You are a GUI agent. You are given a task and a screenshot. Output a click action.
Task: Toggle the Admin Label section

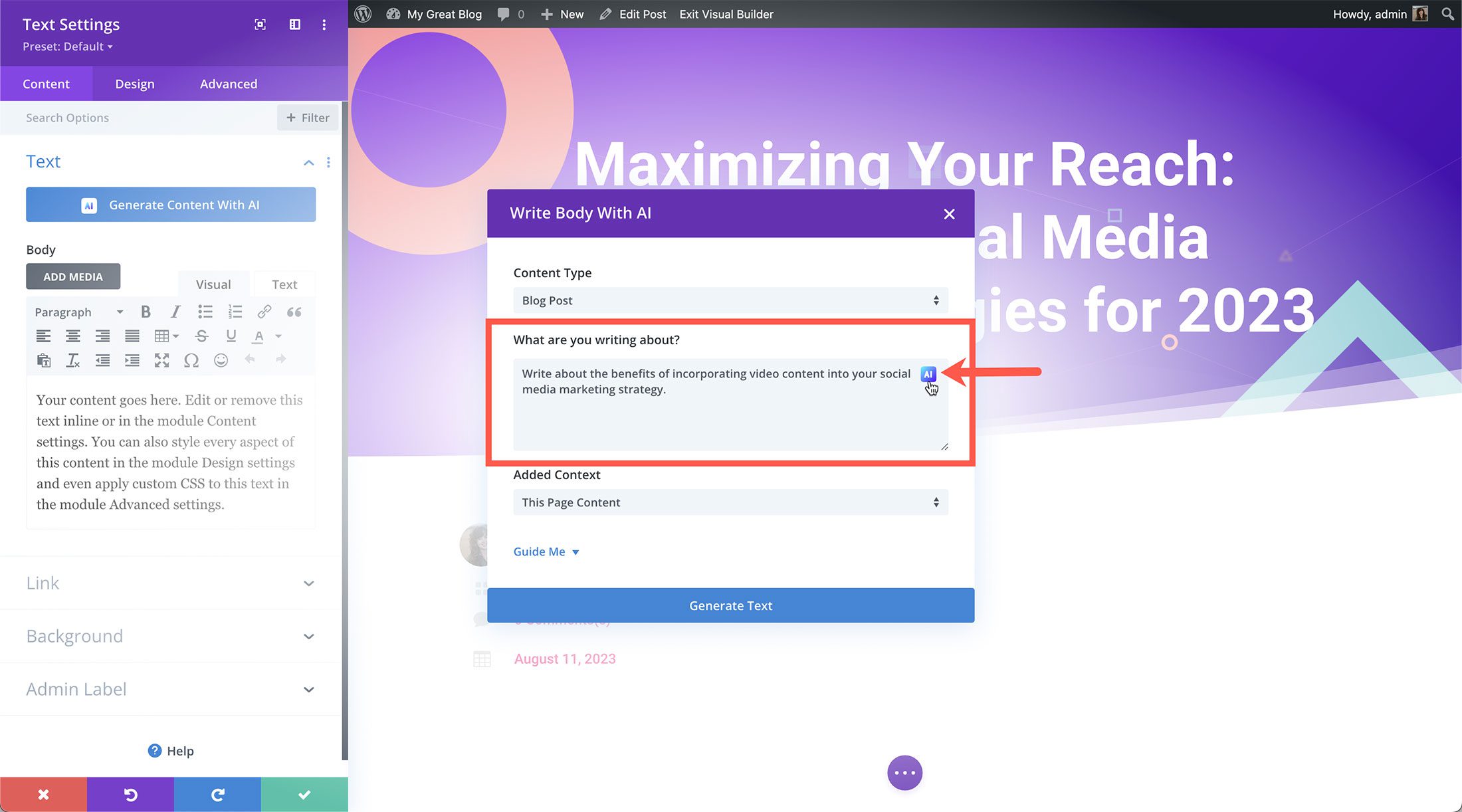pos(170,688)
